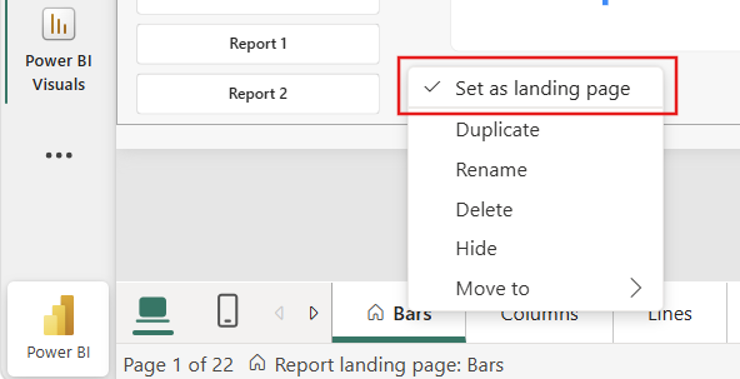Select the Bars page tab
This screenshot has height=379, width=740.
pyautogui.click(x=399, y=312)
